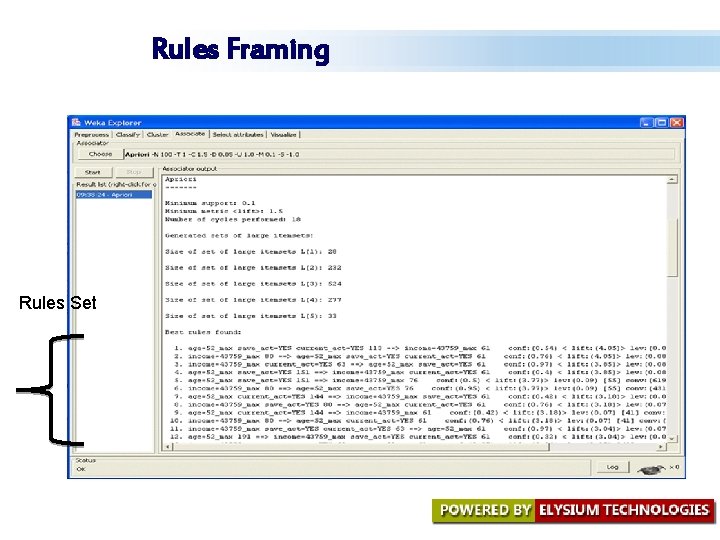Image resolution: width=720 pixels, height=540 pixels.
Task: Click rule number 12 in output
Action: point(418,437)
